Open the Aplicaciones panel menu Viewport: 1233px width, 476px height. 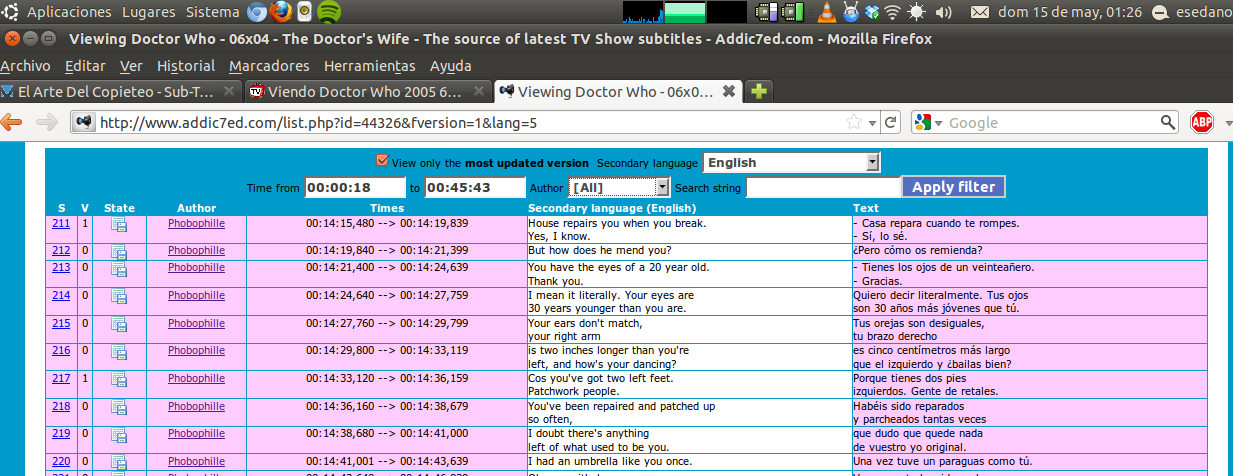pyautogui.click(x=69, y=12)
